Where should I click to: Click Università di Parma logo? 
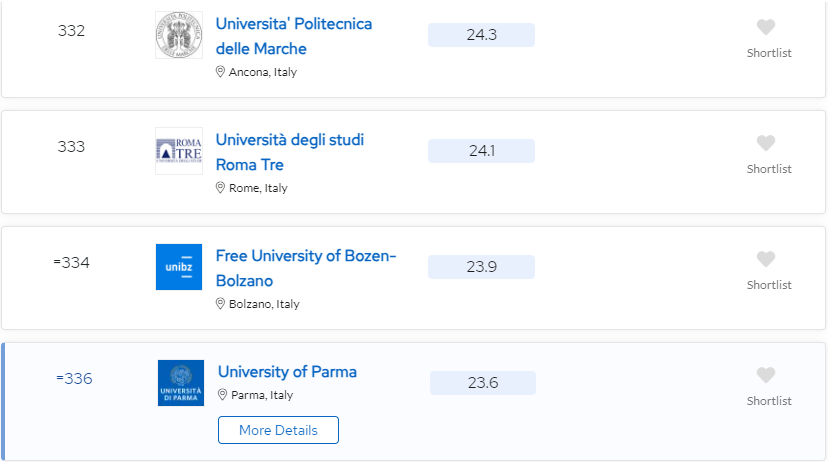(x=181, y=383)
